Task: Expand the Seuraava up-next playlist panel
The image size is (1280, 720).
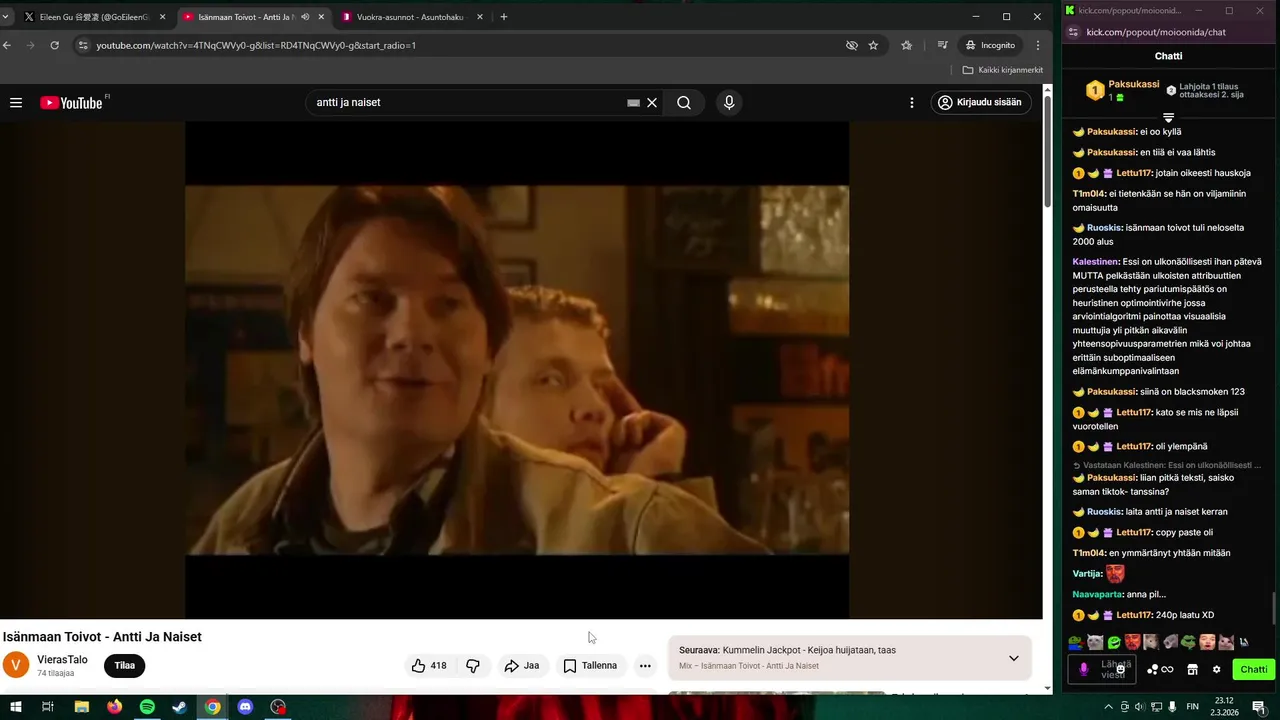Action: (x=1013, y=658)
